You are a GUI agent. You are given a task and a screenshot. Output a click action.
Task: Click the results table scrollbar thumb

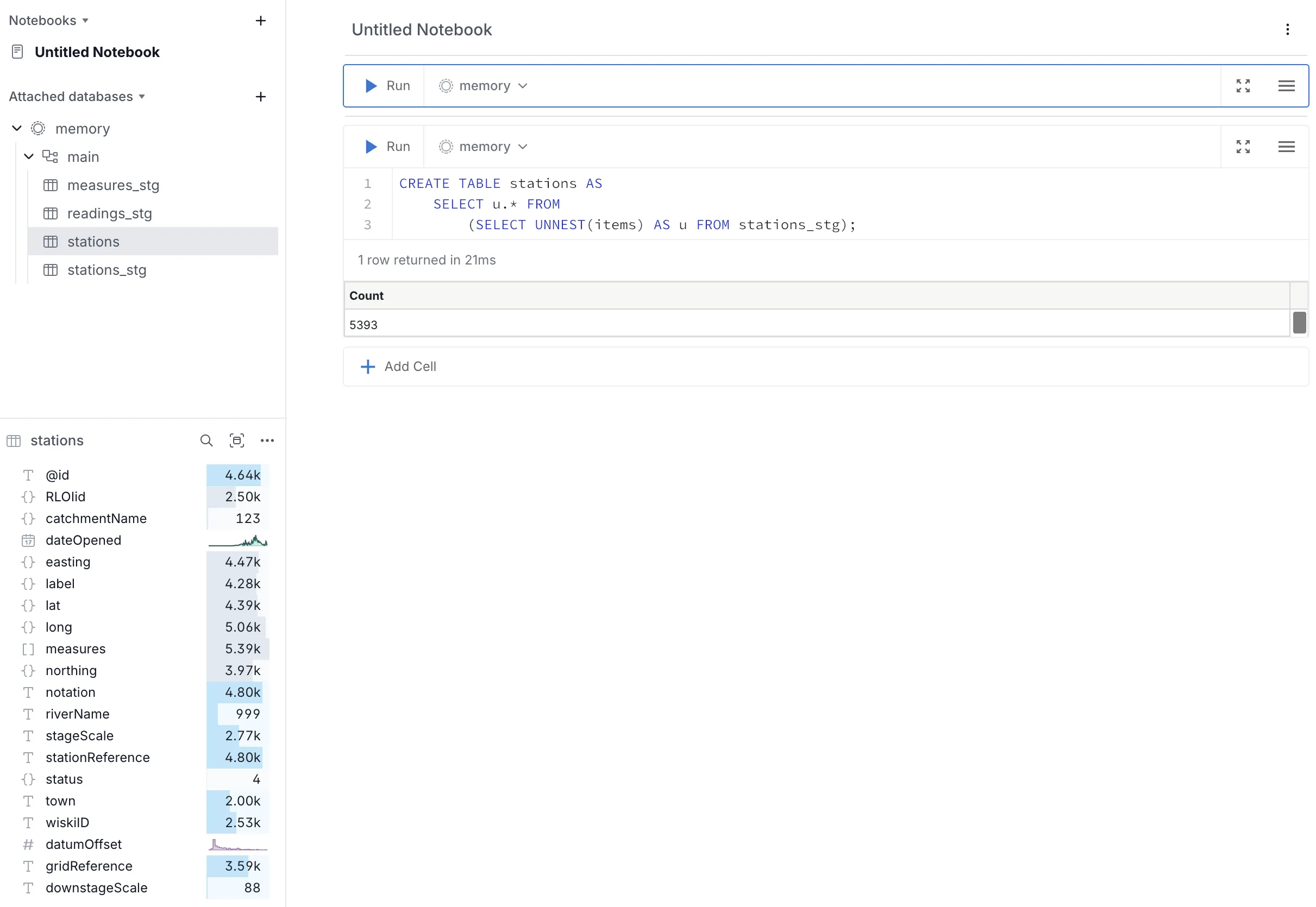point(1299,323)
